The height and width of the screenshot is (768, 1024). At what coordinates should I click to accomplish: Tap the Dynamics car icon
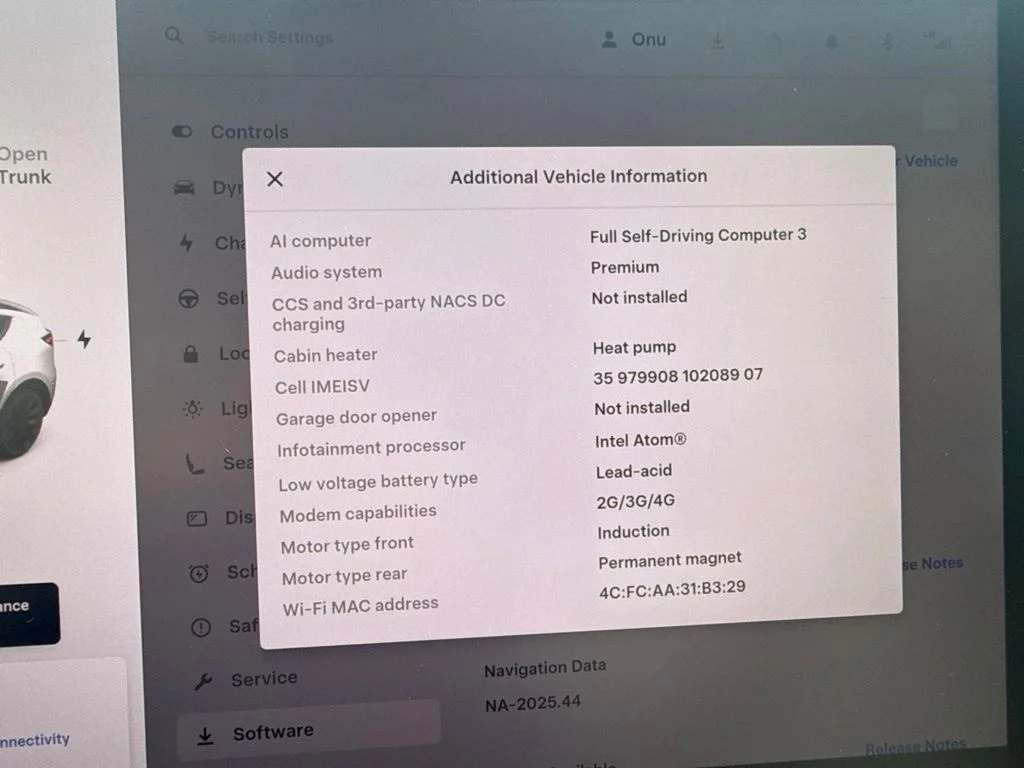pos(184,188)
